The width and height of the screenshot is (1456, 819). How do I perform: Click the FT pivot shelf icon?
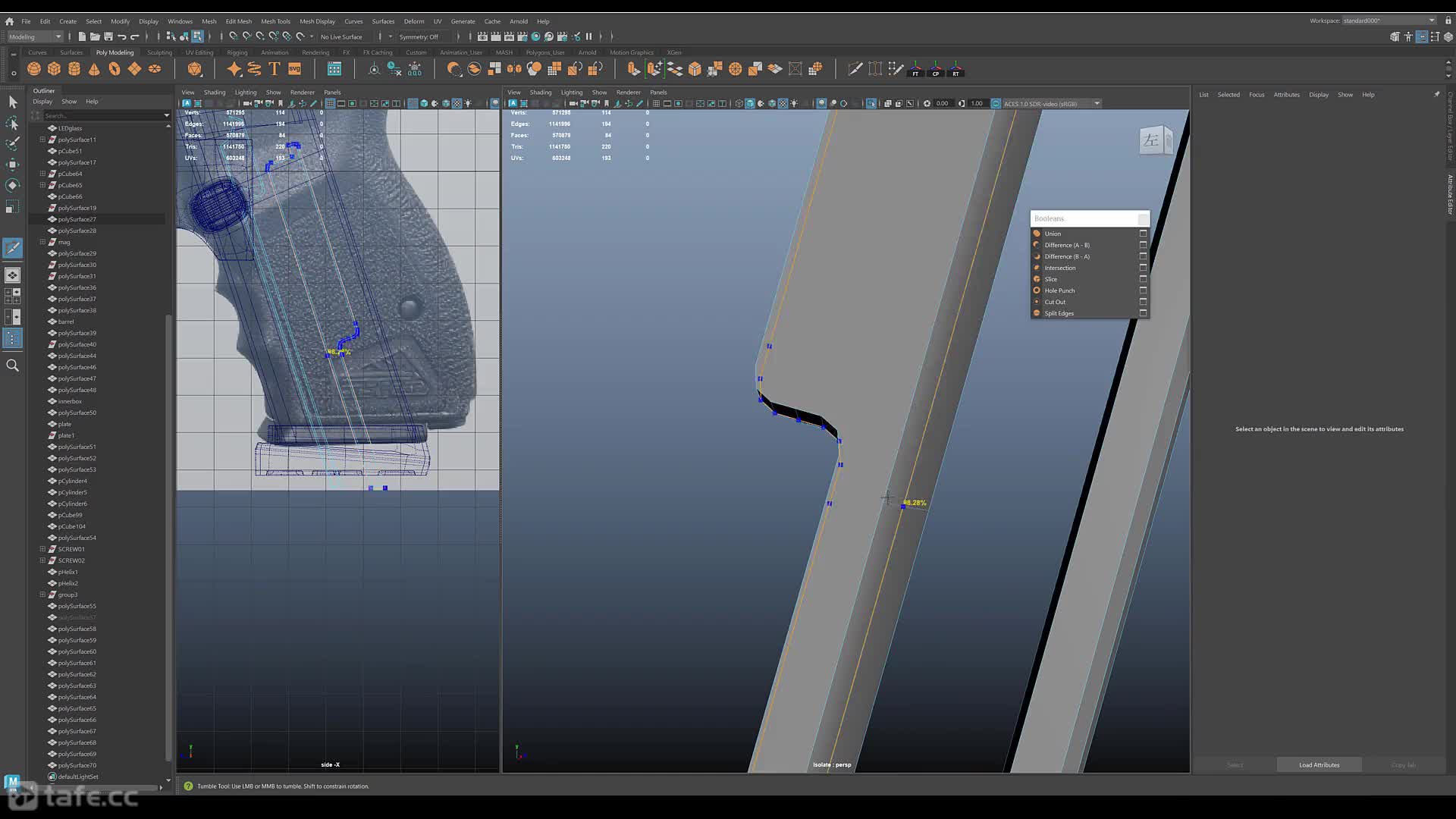[x=915, y=69]
